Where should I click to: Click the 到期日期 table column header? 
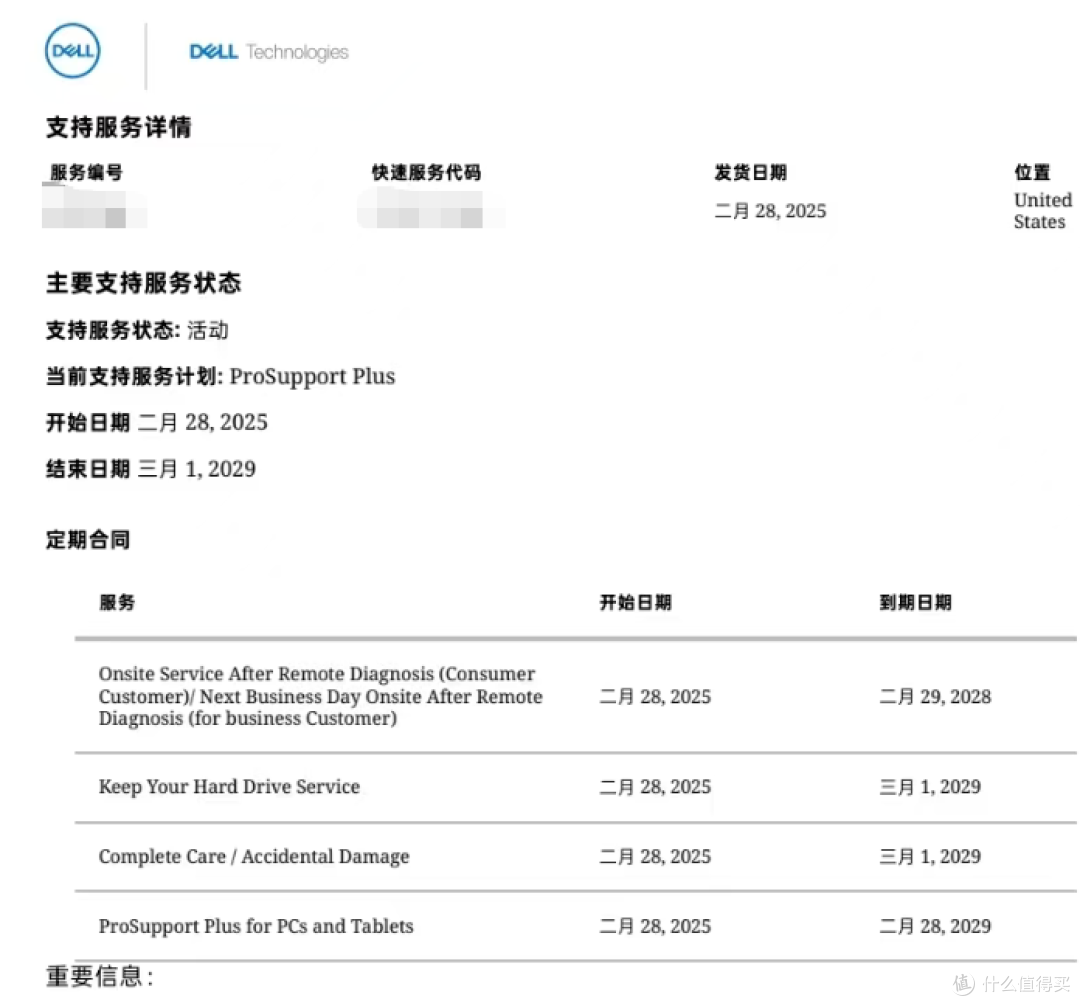(x=915, y=602)
